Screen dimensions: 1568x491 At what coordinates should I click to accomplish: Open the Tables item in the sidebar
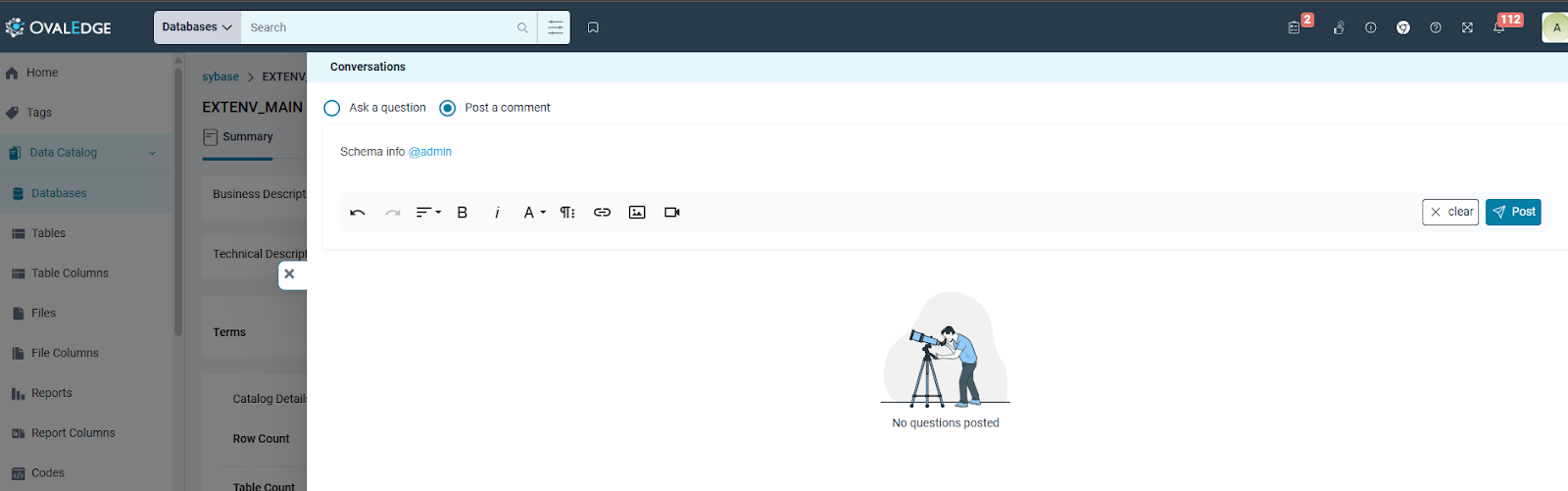pos(48,233)
